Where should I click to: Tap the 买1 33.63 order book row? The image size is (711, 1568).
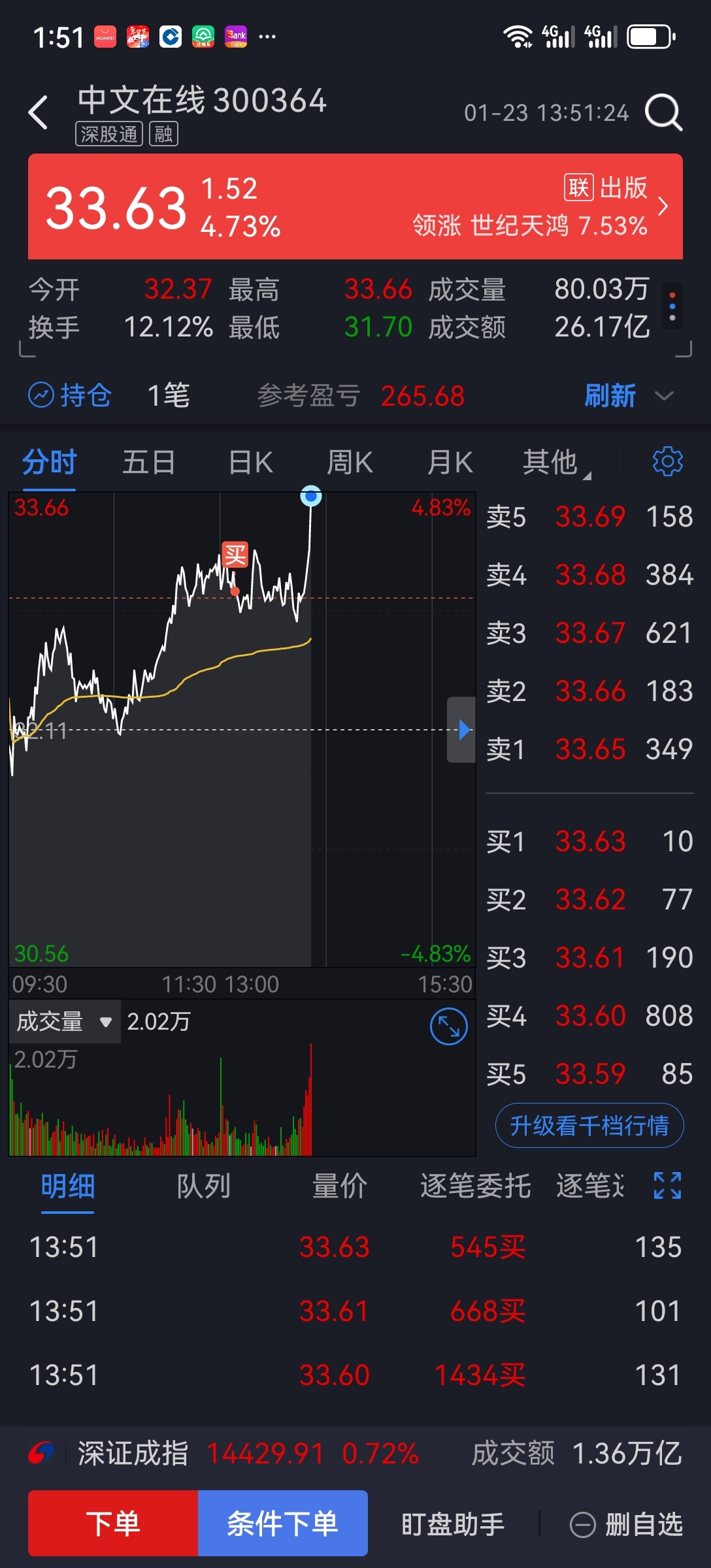point(589,841)
